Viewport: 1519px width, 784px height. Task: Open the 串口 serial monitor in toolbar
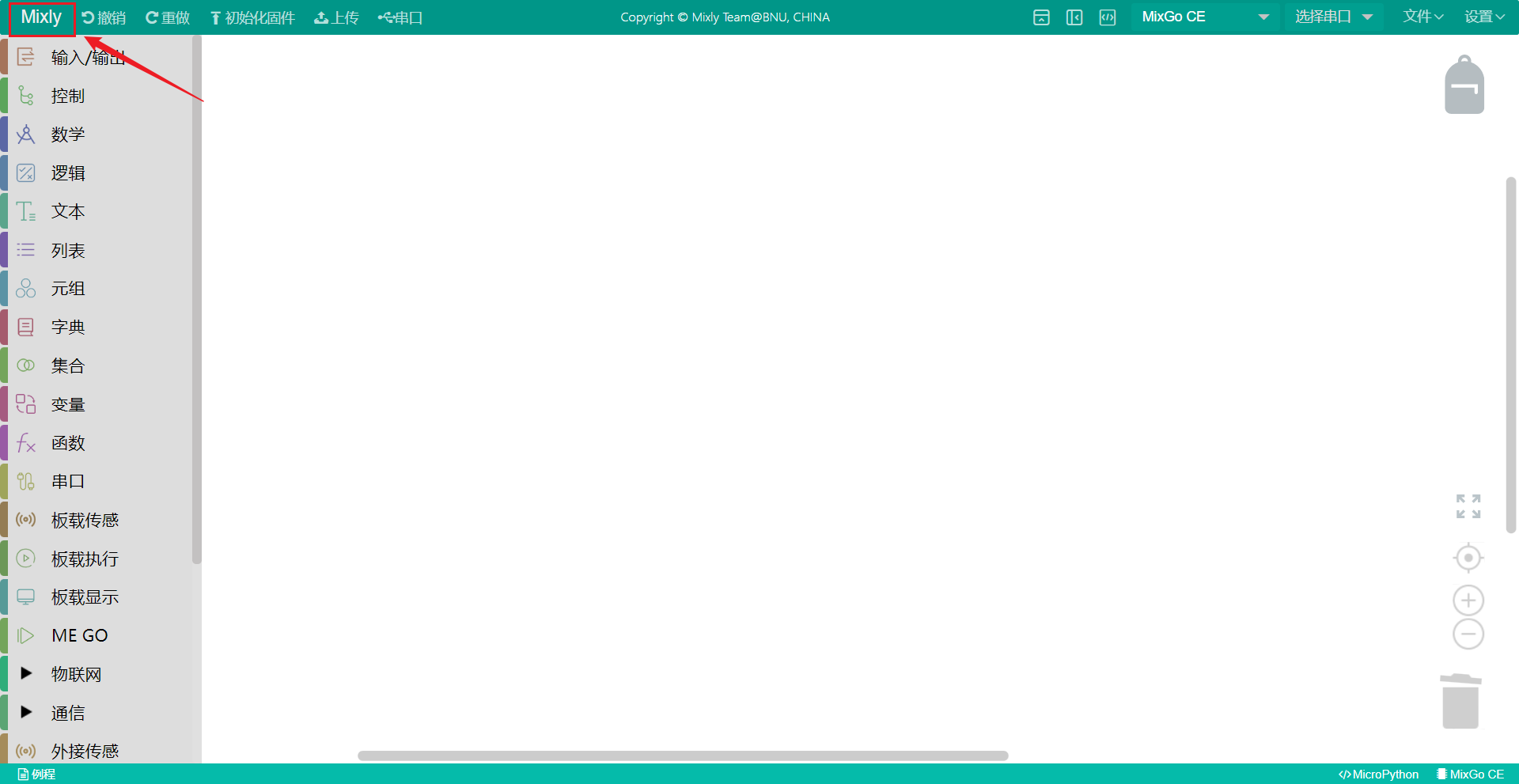pyautogui.click(x=400, y=17)
